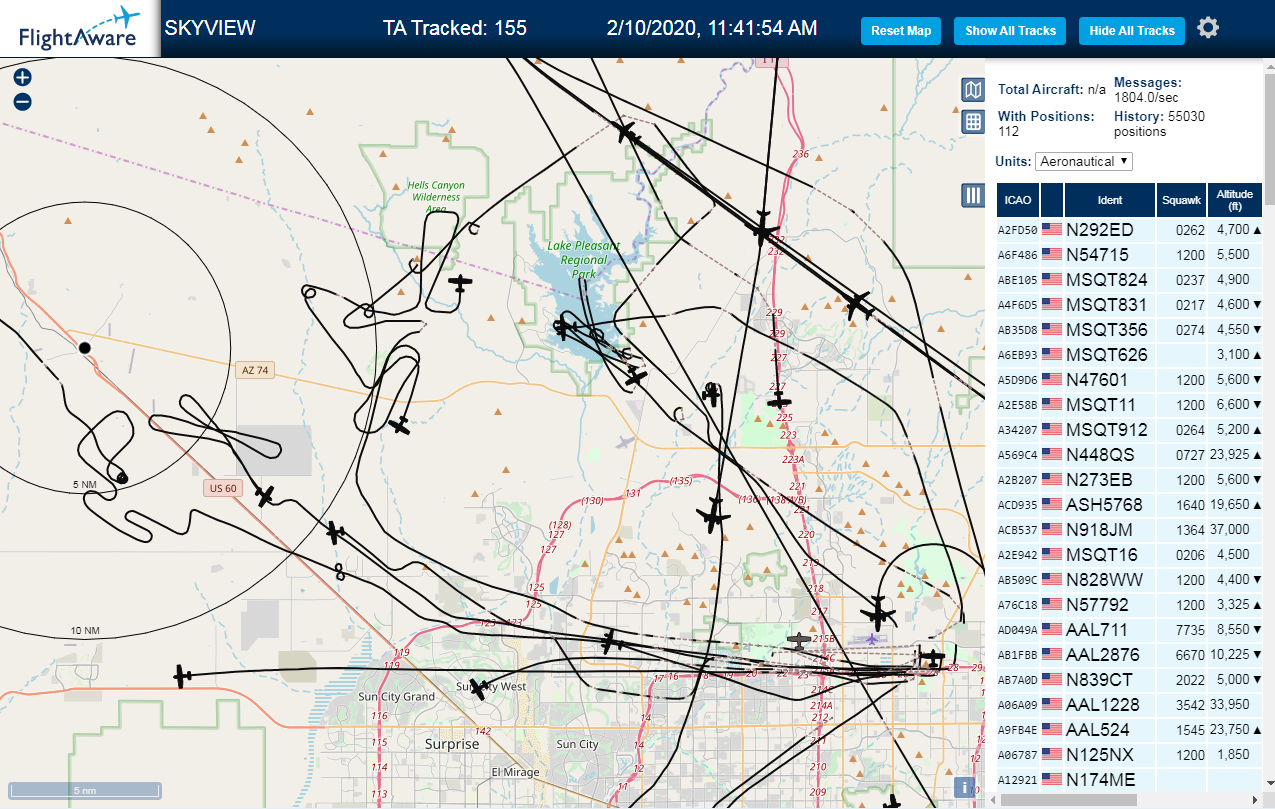Select the MSQT356 aircraft row
Viewport: 1275px width, 809px height.
tap(1130, 329)
